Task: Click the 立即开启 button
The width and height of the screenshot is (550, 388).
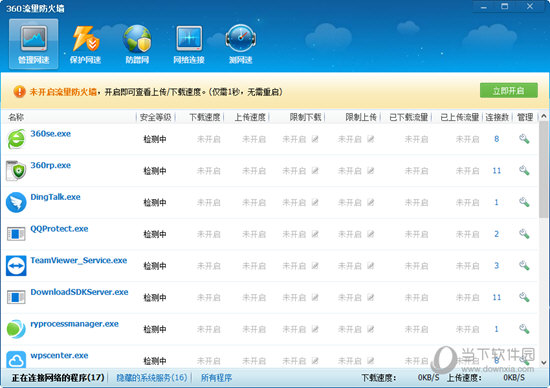Action: (509, 91)
